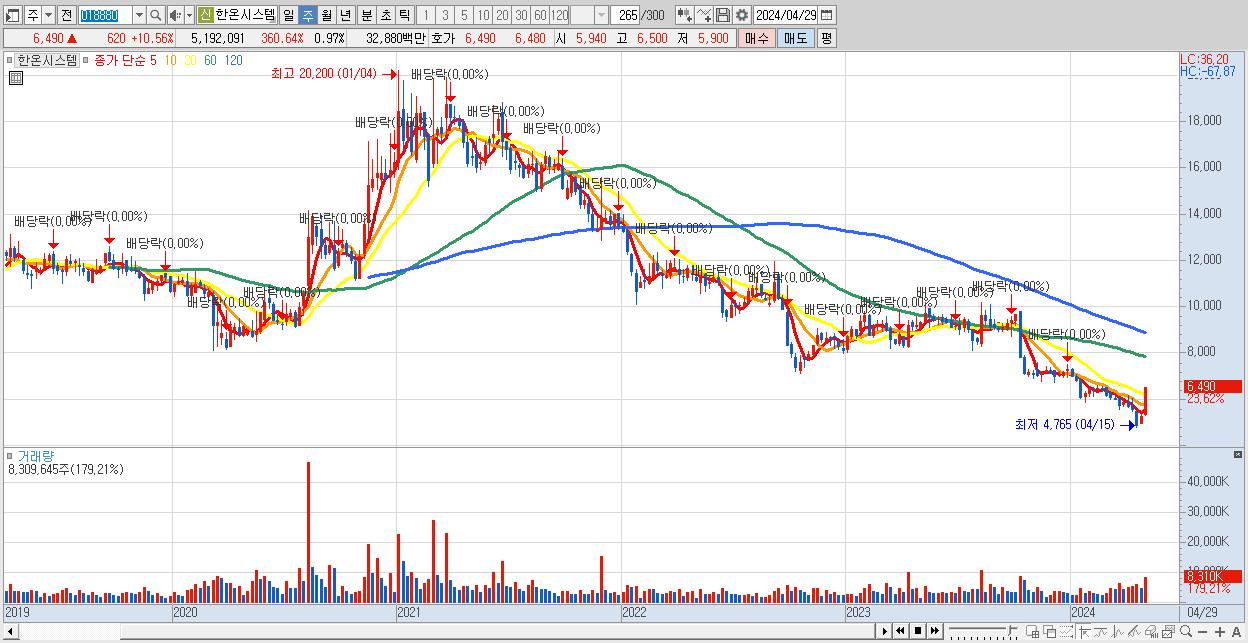This screenshot has width=1248, height=643.
Task: Click the green 신 badge icon
Action: (205, 15)
